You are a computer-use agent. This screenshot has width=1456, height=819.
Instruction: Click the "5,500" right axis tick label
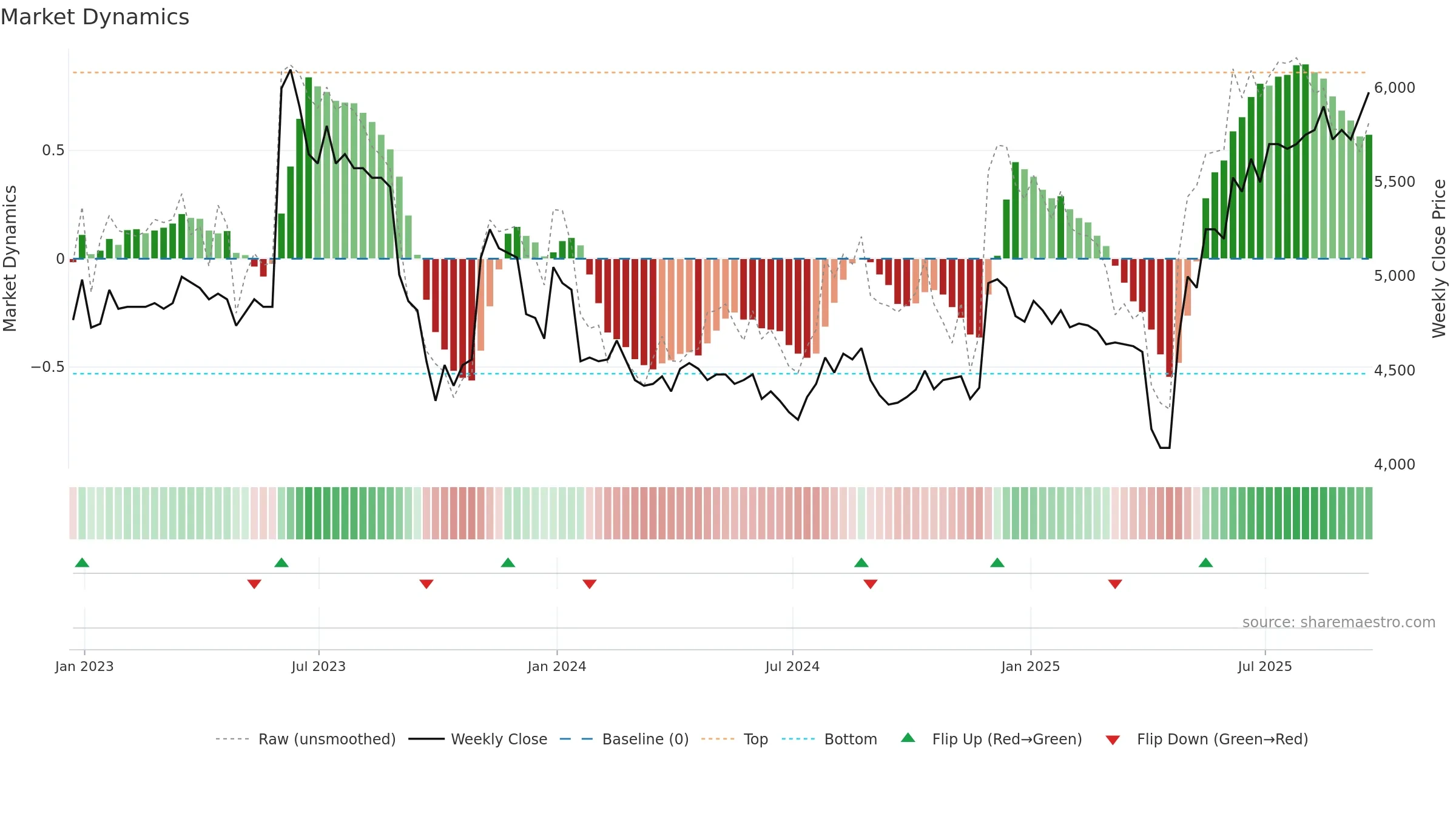point(1395,182)
